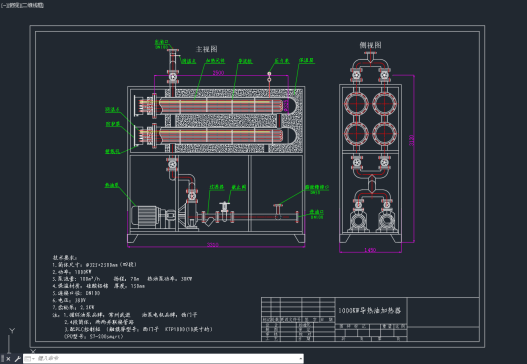Select the 过滤器 green label
Image resolution: width=527 pixels, height=364 pixels.
216,187
